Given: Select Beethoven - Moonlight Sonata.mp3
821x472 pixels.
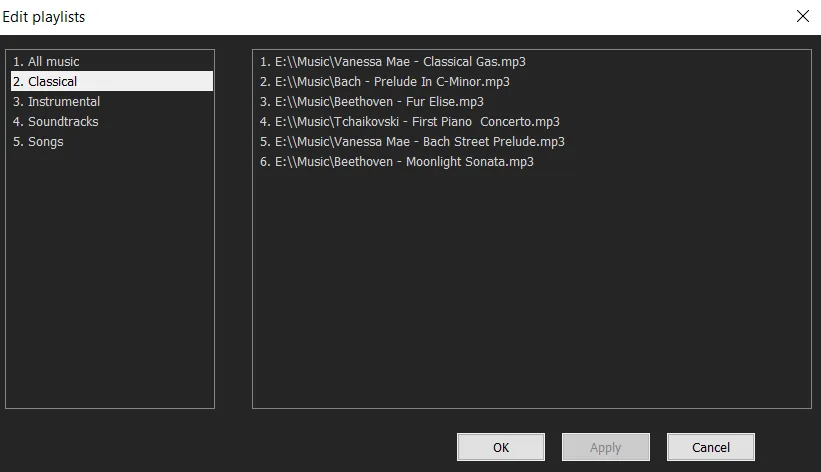Looking at the screenshot, I should 396,161.
